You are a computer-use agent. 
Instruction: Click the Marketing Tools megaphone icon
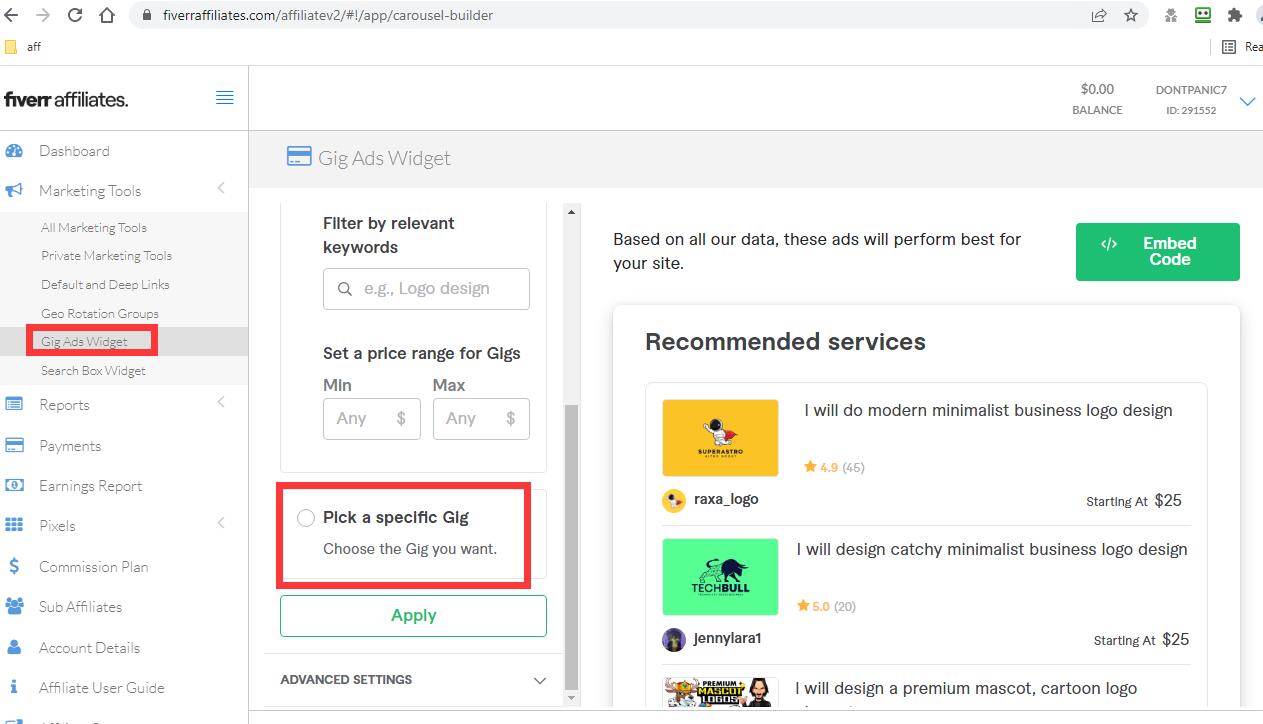click(x=14, y=190)
